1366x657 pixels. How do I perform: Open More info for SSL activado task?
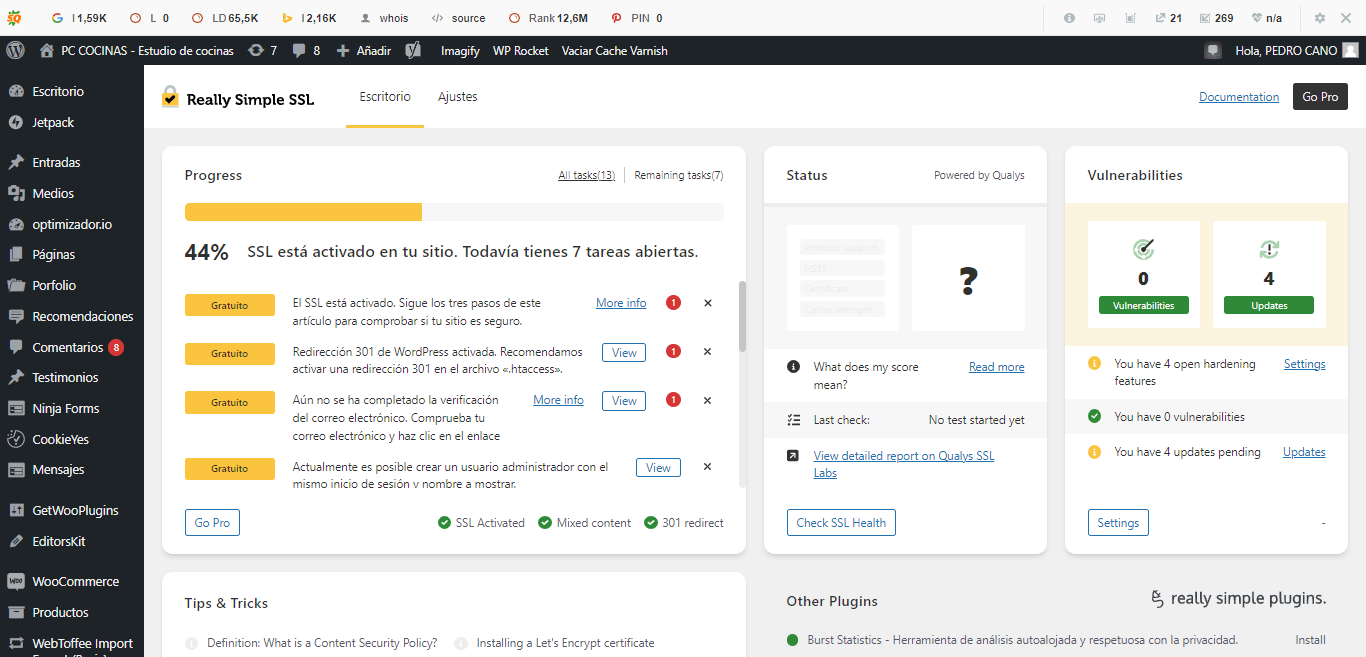coord(621,303)
